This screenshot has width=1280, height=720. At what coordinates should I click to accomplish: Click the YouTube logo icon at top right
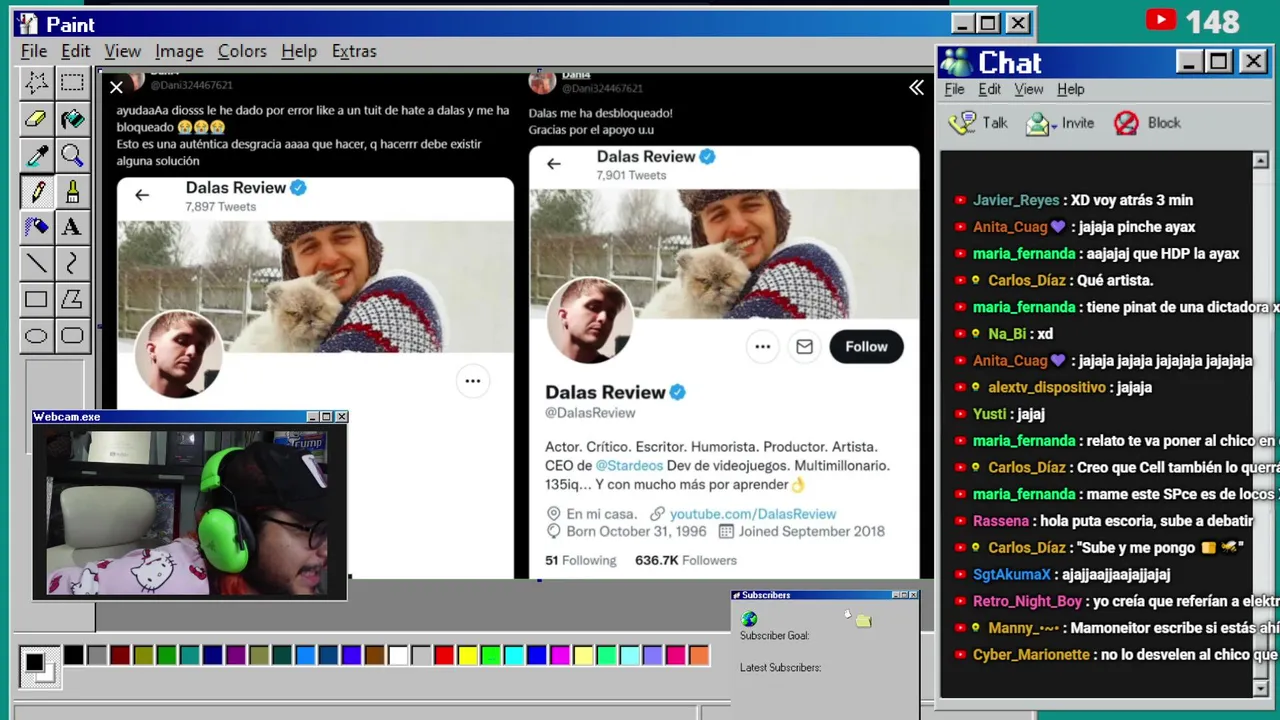(x=1161, y=20)
